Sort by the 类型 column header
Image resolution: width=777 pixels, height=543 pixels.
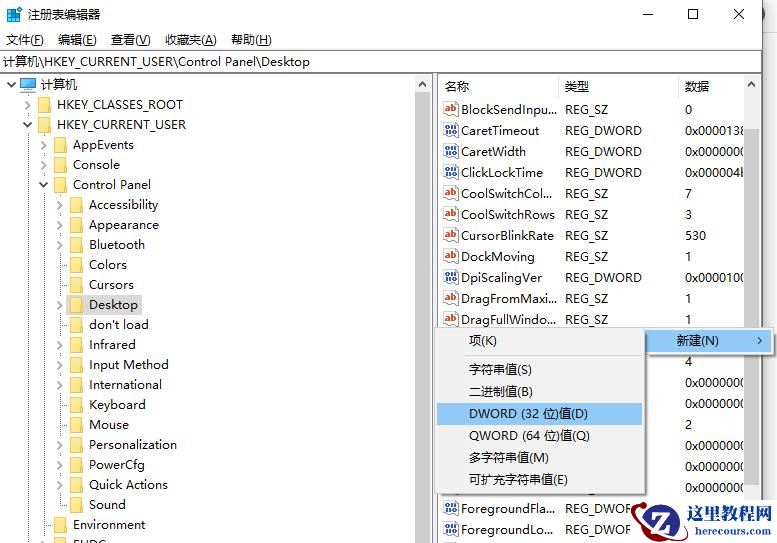[x=618, y=87]
